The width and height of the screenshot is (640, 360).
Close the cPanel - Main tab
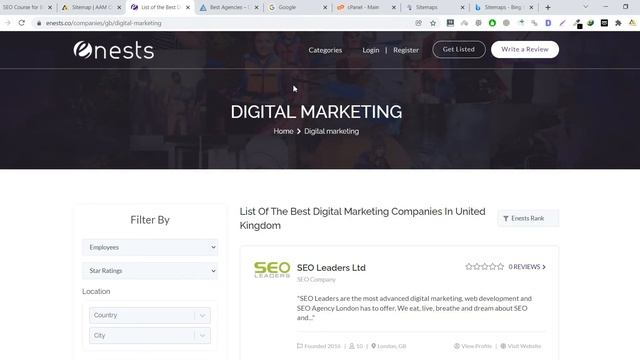tap(393, 7)
